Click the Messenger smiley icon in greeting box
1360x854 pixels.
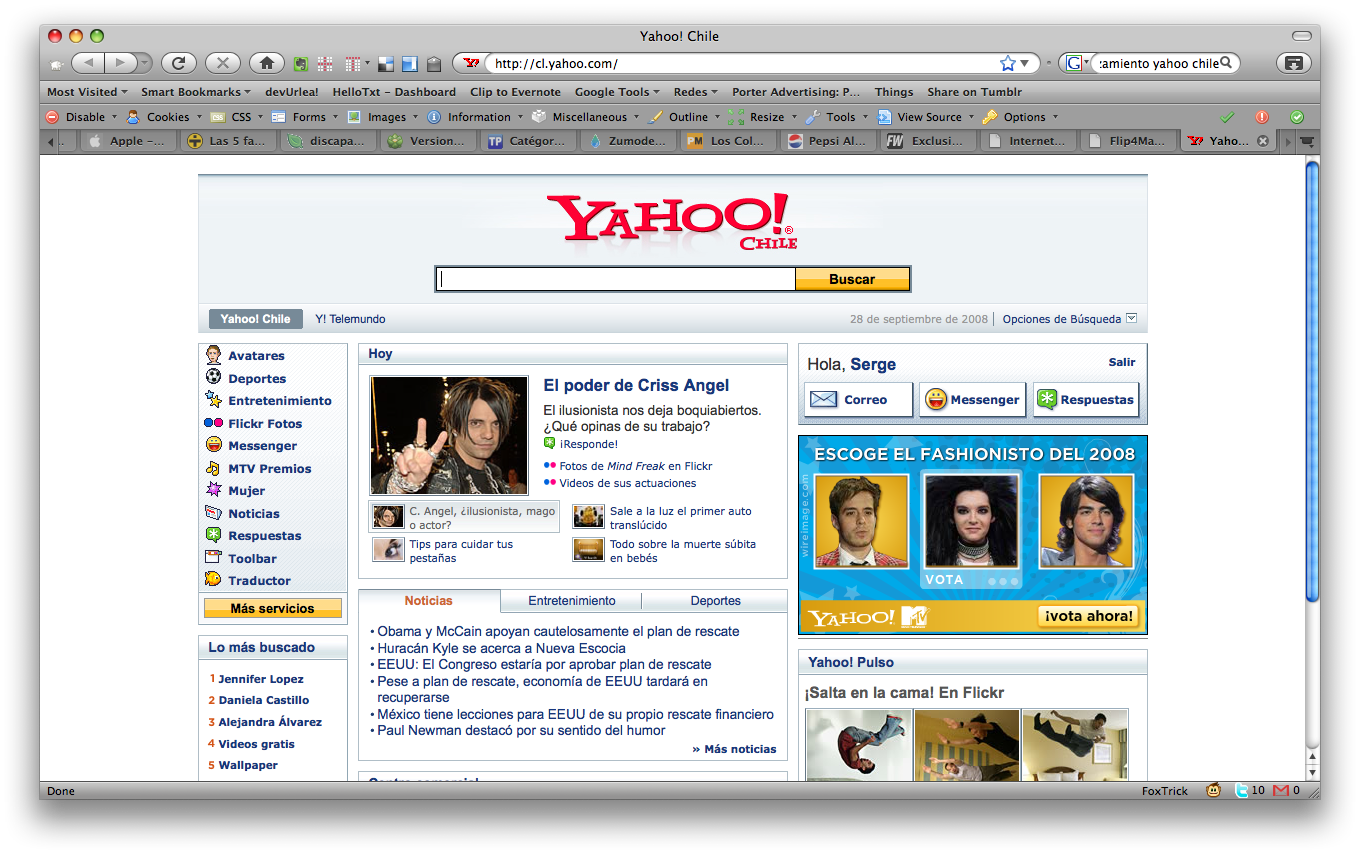[936, 399]
